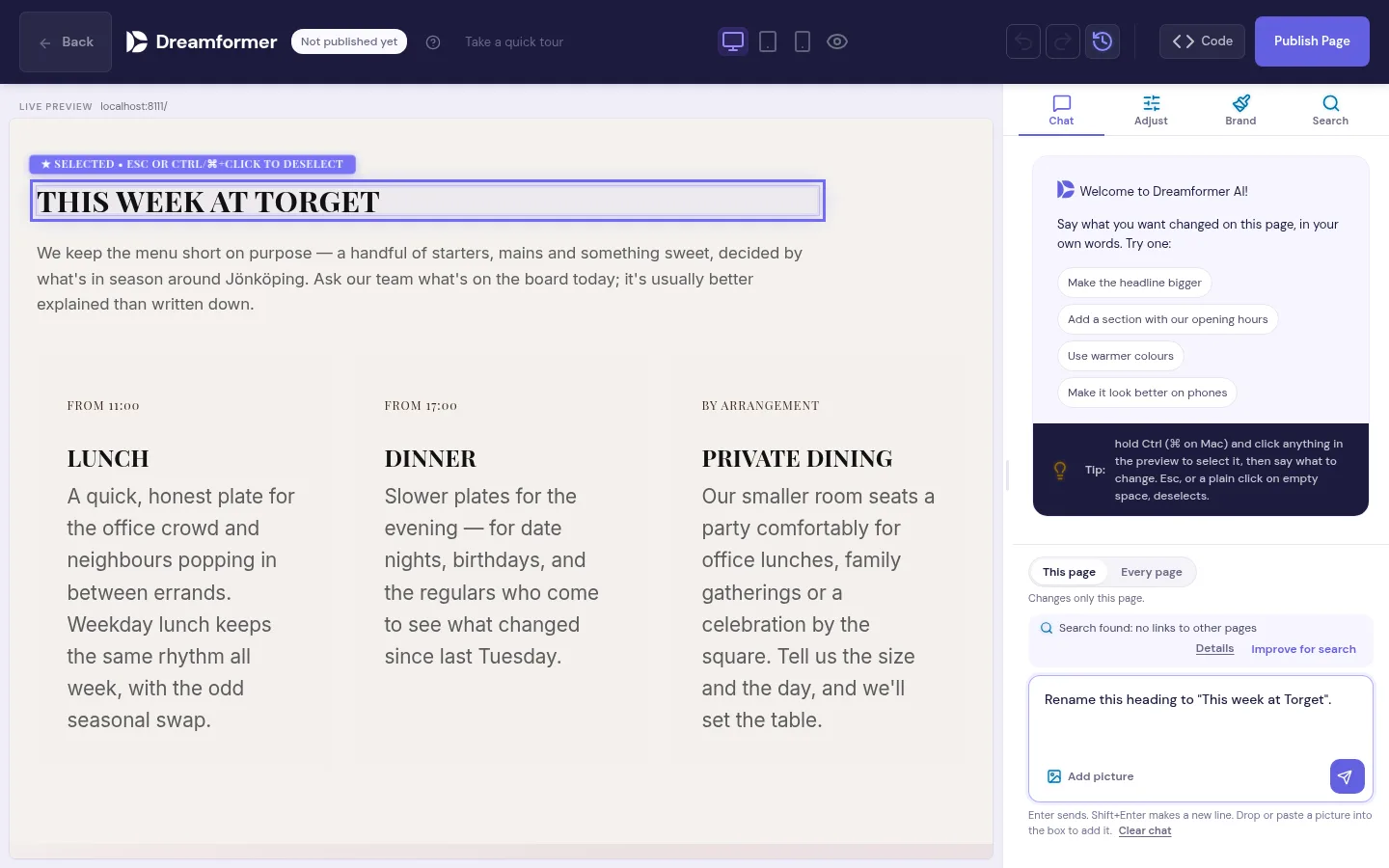
Task: Open the Search tab
Action: click(1330, 110)
